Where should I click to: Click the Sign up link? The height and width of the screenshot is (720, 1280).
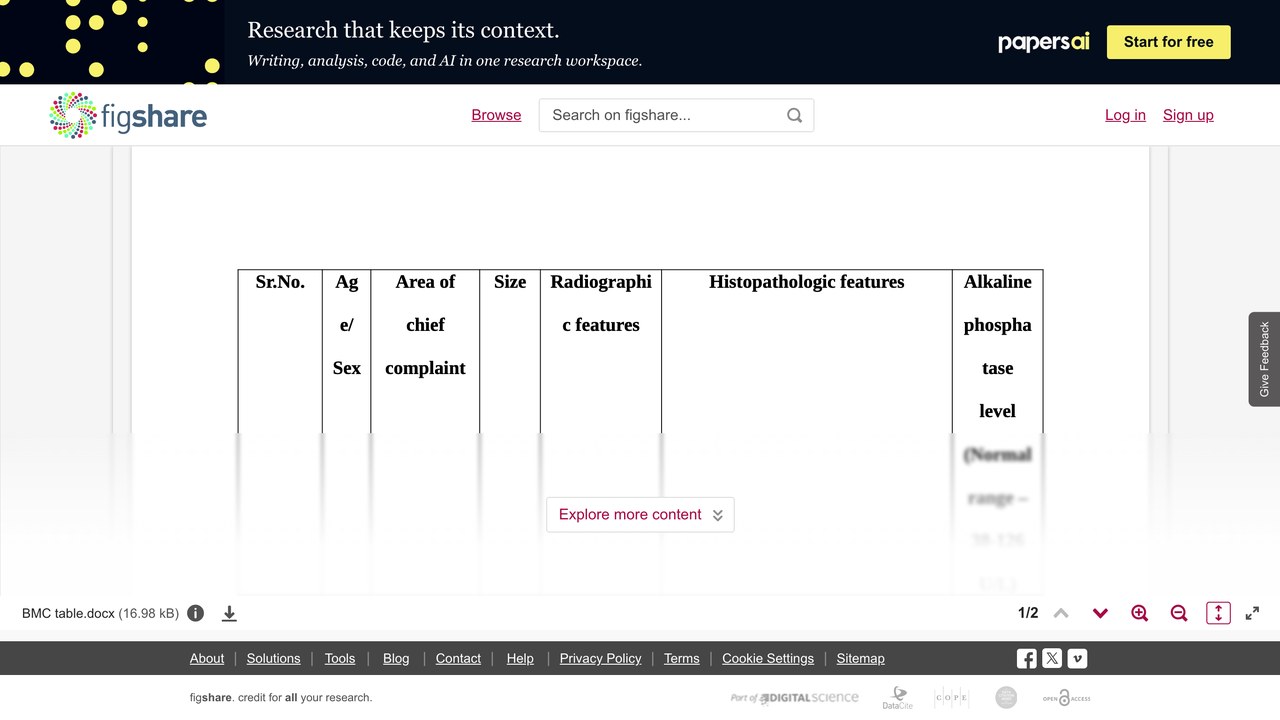pos(1188,115)
